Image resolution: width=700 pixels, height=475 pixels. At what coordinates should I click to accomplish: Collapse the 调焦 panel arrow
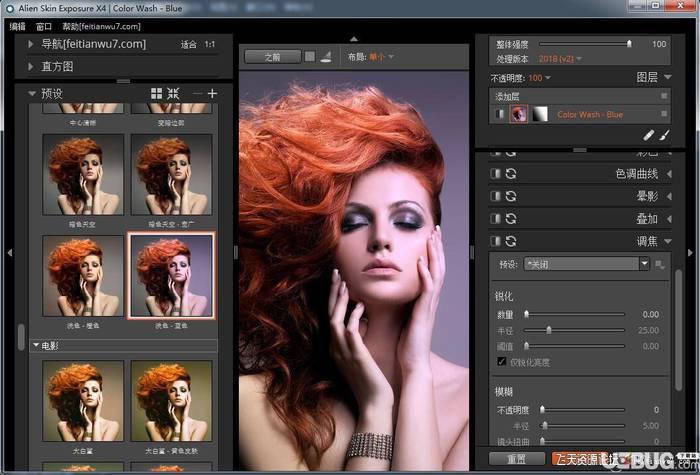coord(668,241)
